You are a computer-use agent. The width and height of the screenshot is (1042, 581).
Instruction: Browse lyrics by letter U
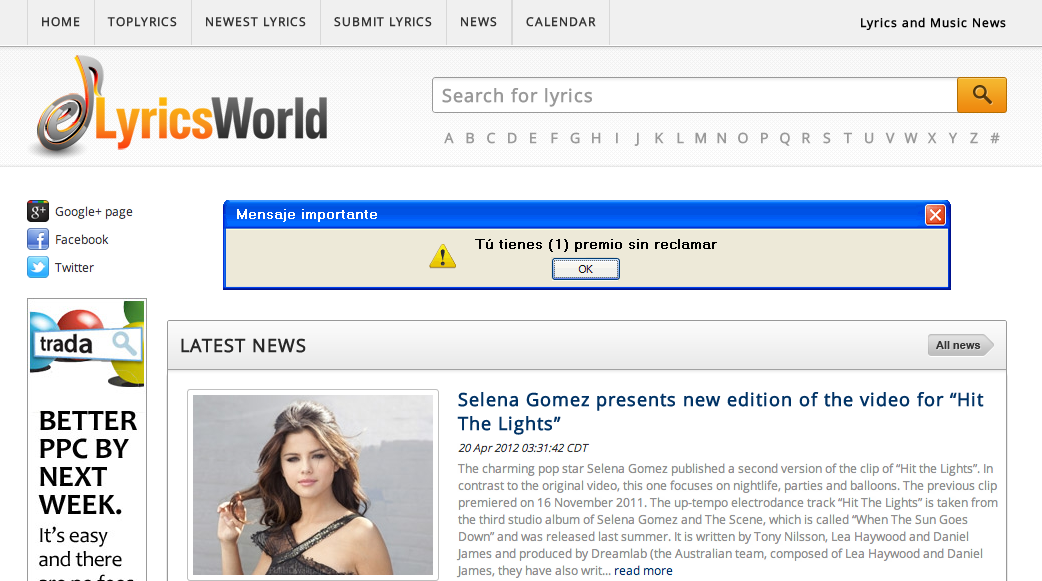[x=869, y=138]
